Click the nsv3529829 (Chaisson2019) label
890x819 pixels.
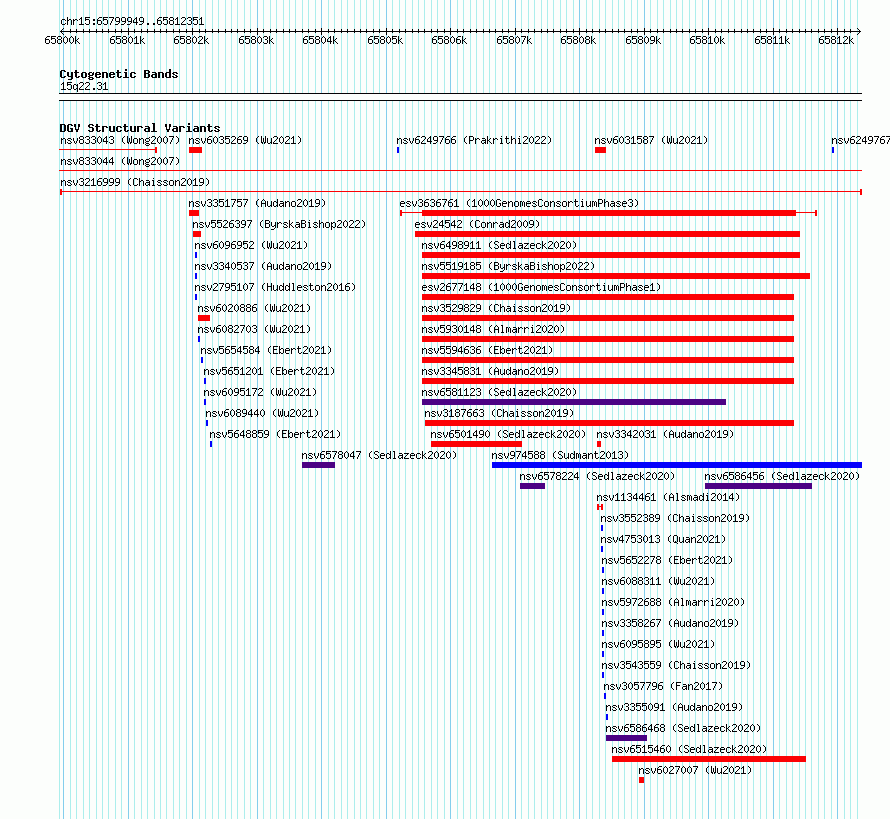pos(496,308)
